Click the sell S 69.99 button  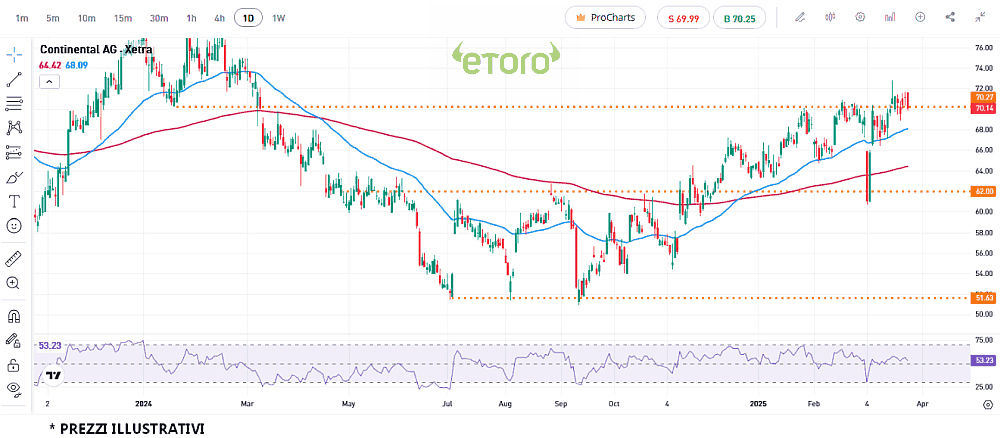(684, 18)
